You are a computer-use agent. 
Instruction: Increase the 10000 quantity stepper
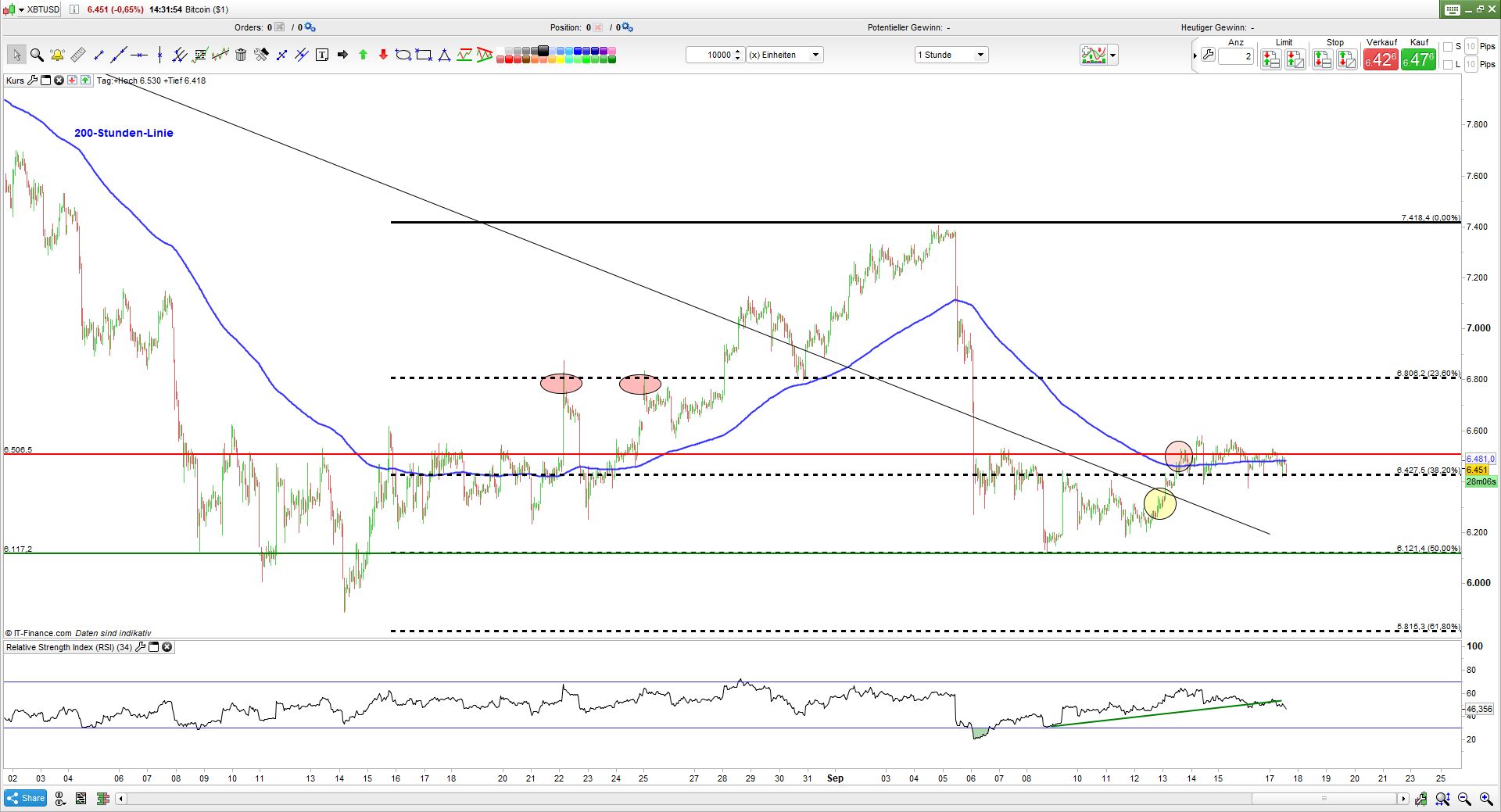pos(738,52)
